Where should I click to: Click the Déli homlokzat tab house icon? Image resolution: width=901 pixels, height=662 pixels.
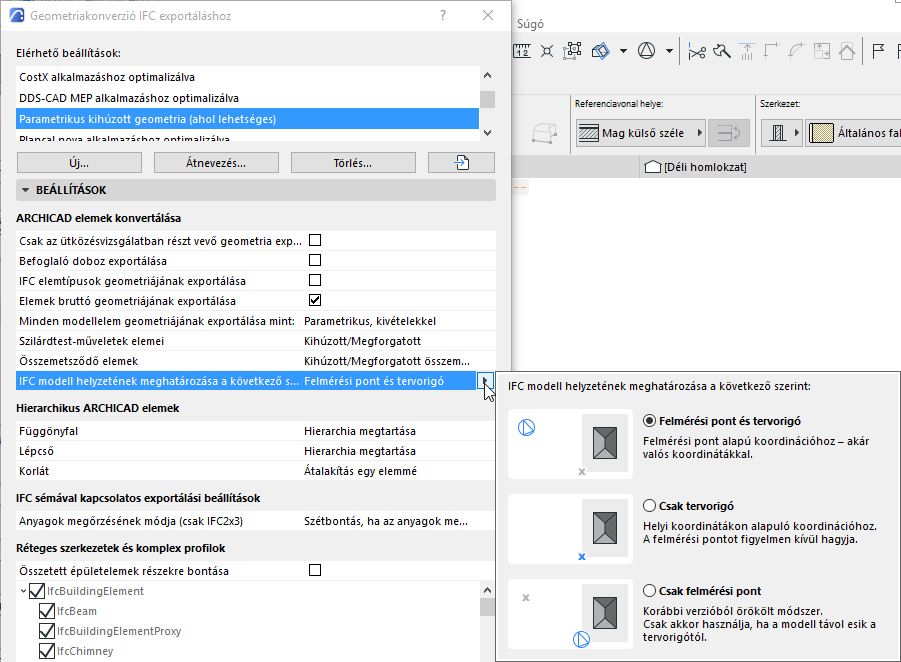point(653,167)
